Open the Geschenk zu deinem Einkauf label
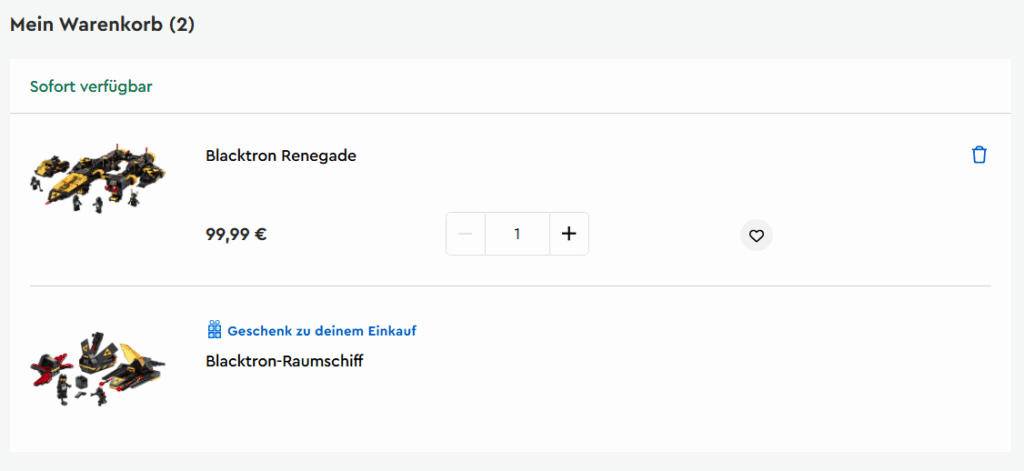This screenshot has height=471, width=1024. click(321, 331)
